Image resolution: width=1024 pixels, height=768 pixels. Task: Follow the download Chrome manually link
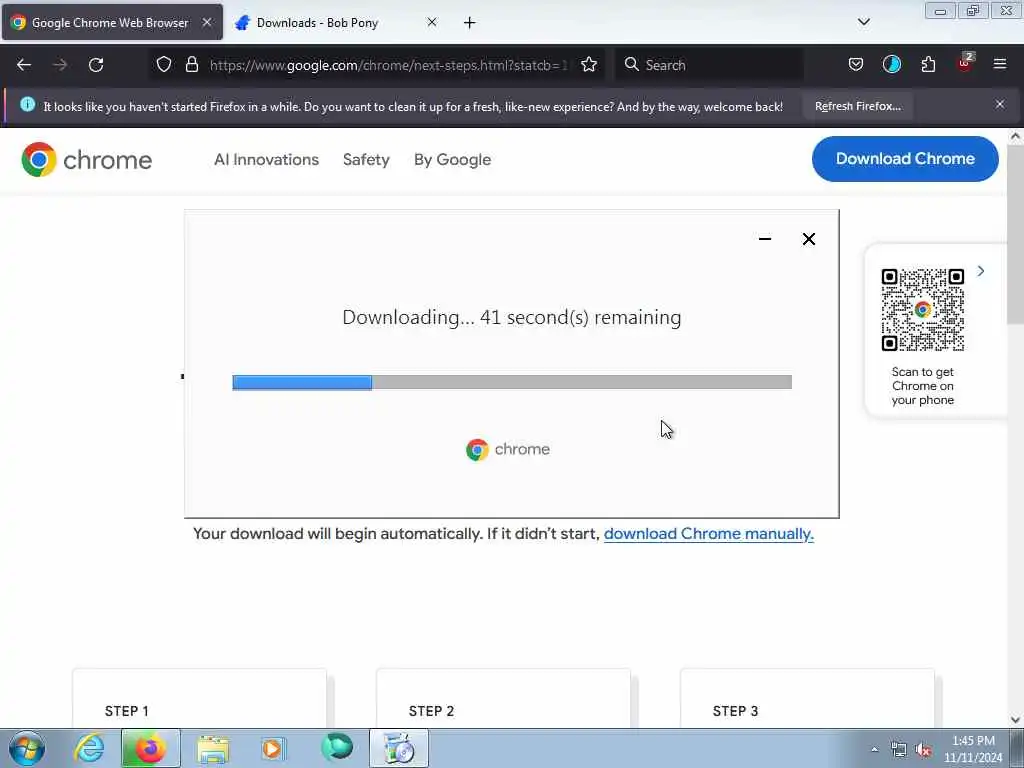coord(709,534)
